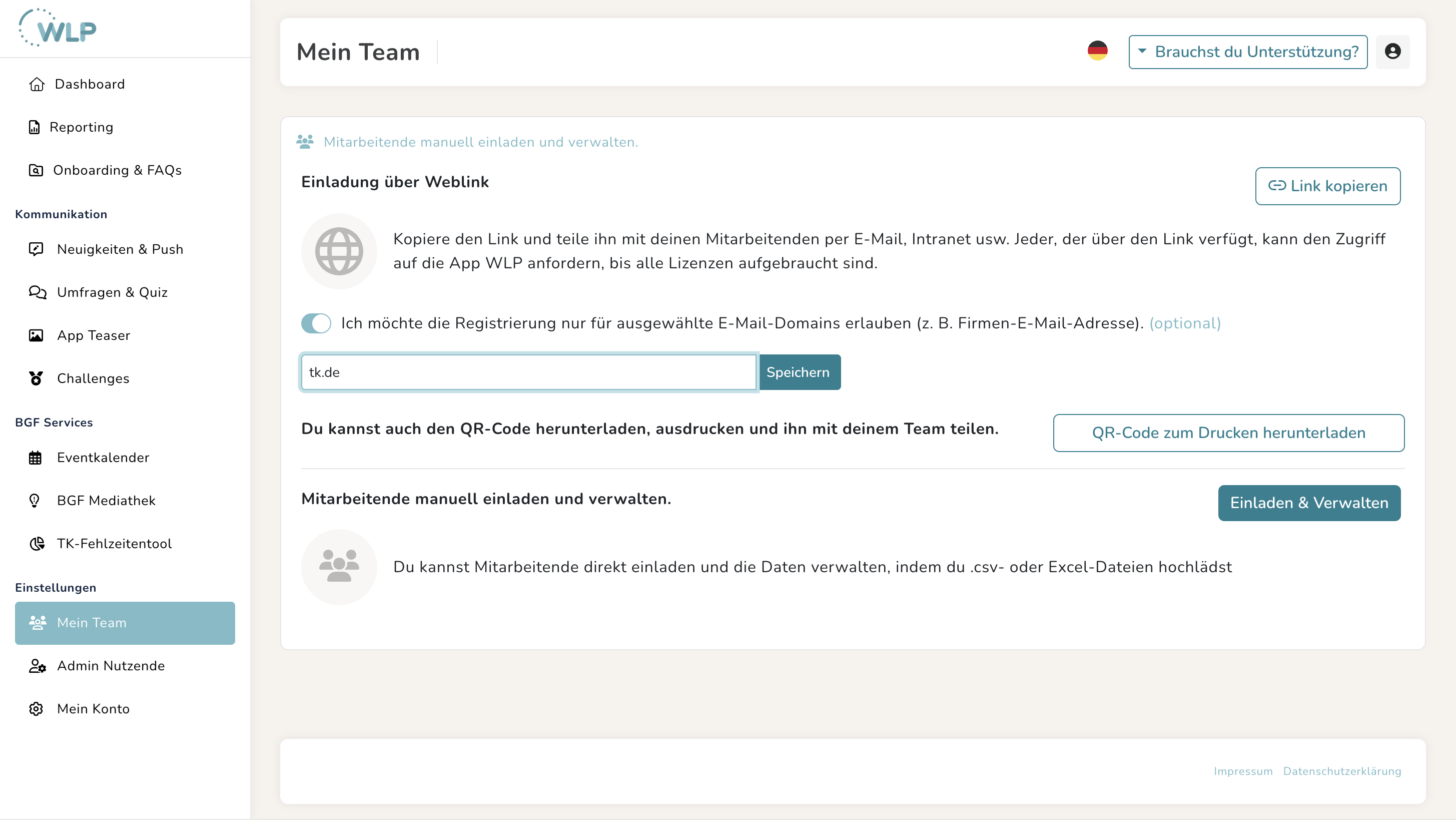The height and width of the screenshot is (820, 1456).
Task: Click the TK-Fehlzeitentool pie chart icon
Action: tap(37, 544)
